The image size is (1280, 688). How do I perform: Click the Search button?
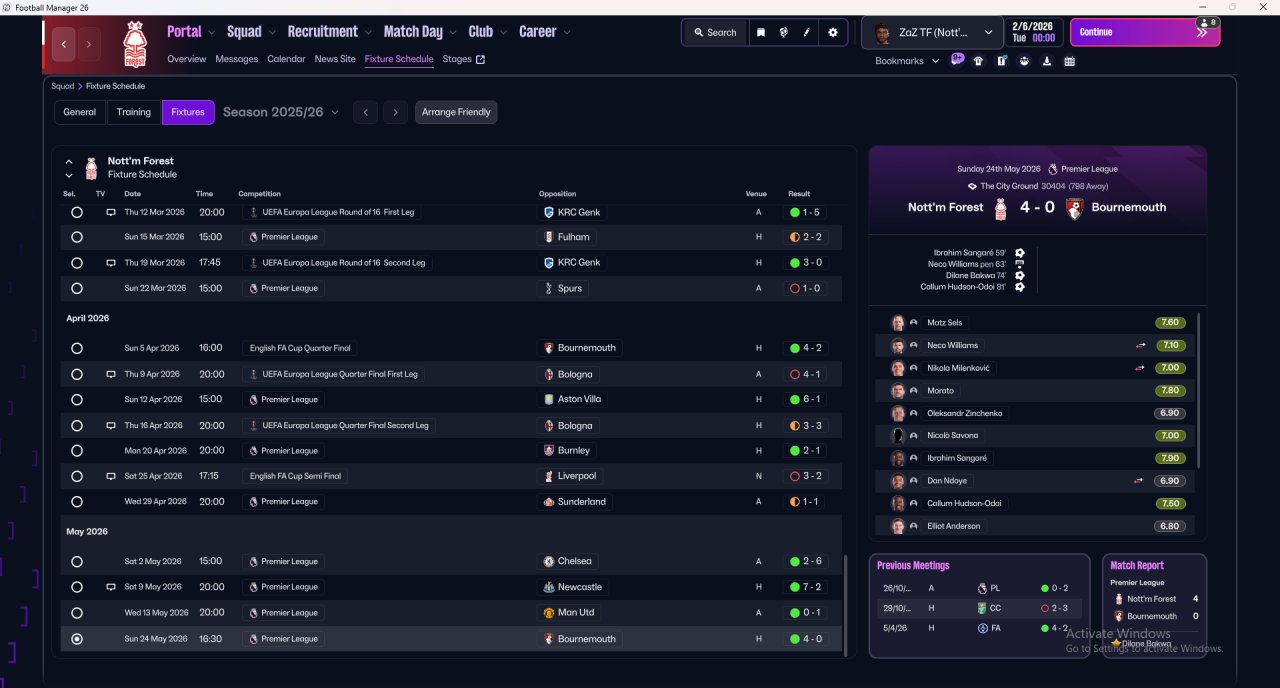(713, 32)
